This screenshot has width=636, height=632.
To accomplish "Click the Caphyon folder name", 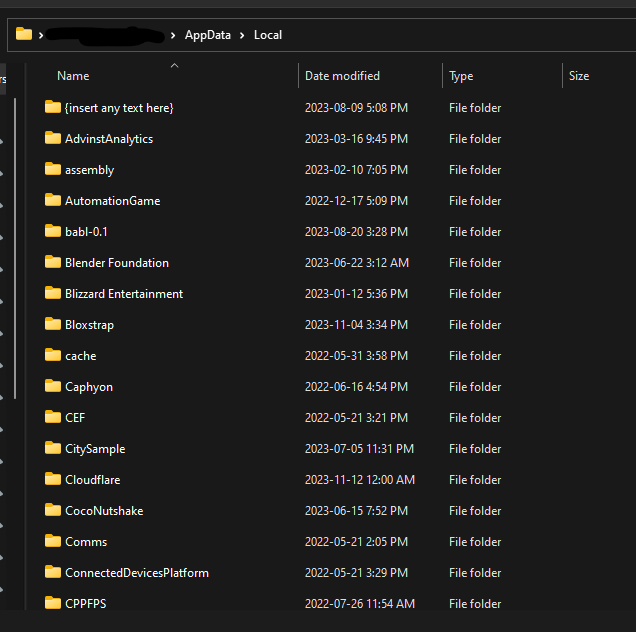I will point(89,387).
